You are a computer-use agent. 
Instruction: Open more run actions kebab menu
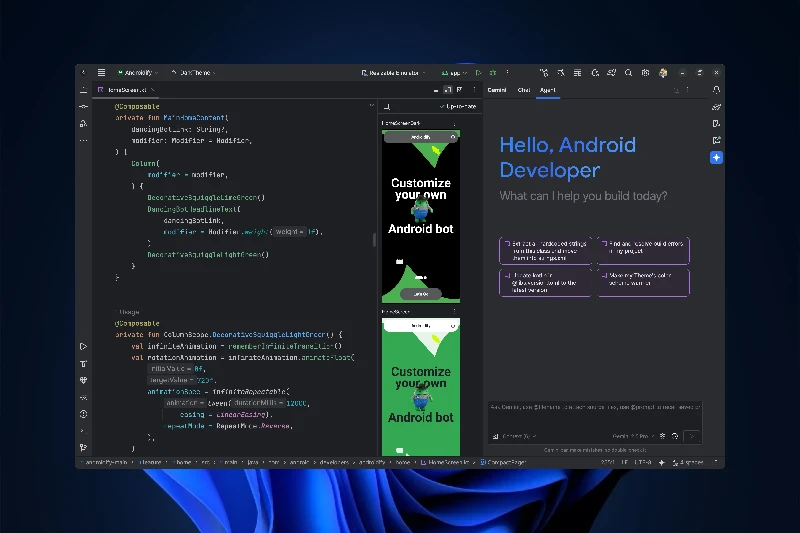[x=507, y=73]
